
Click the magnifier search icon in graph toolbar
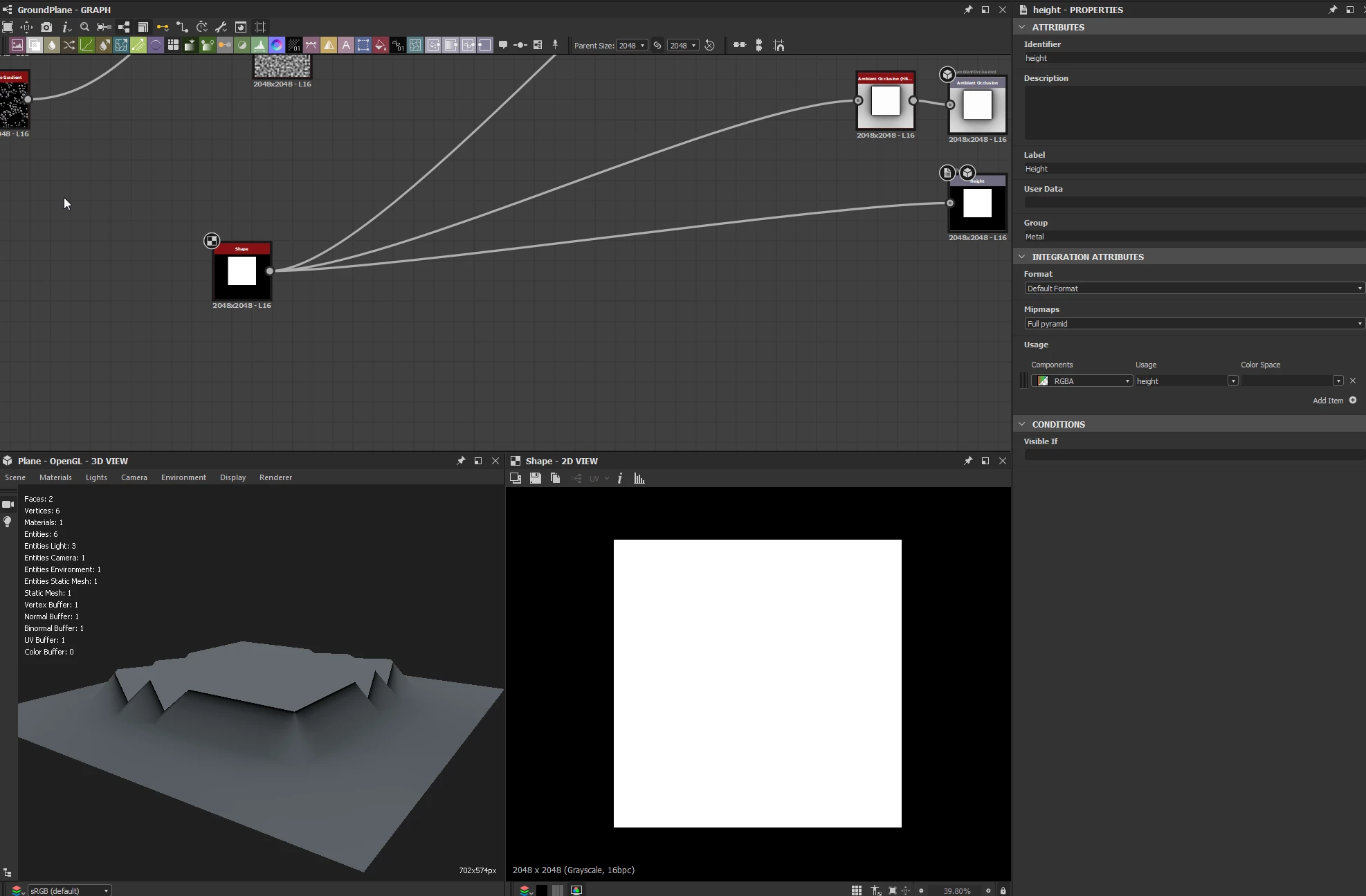pyautogui.click(x=84, y=27)
